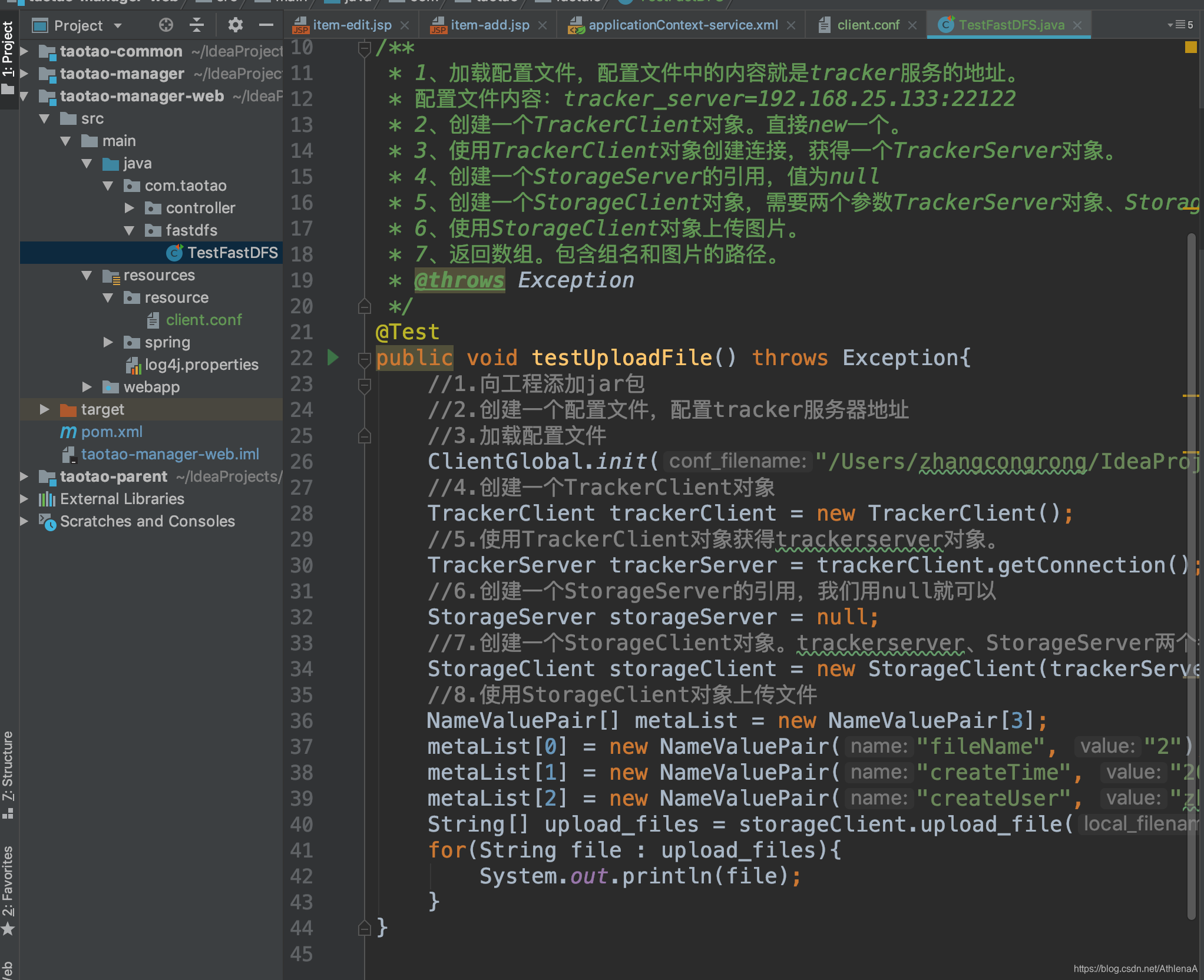Click the collapse all icon in Project panel
This screenshot has width=1204, height=980.
(197, 25)
